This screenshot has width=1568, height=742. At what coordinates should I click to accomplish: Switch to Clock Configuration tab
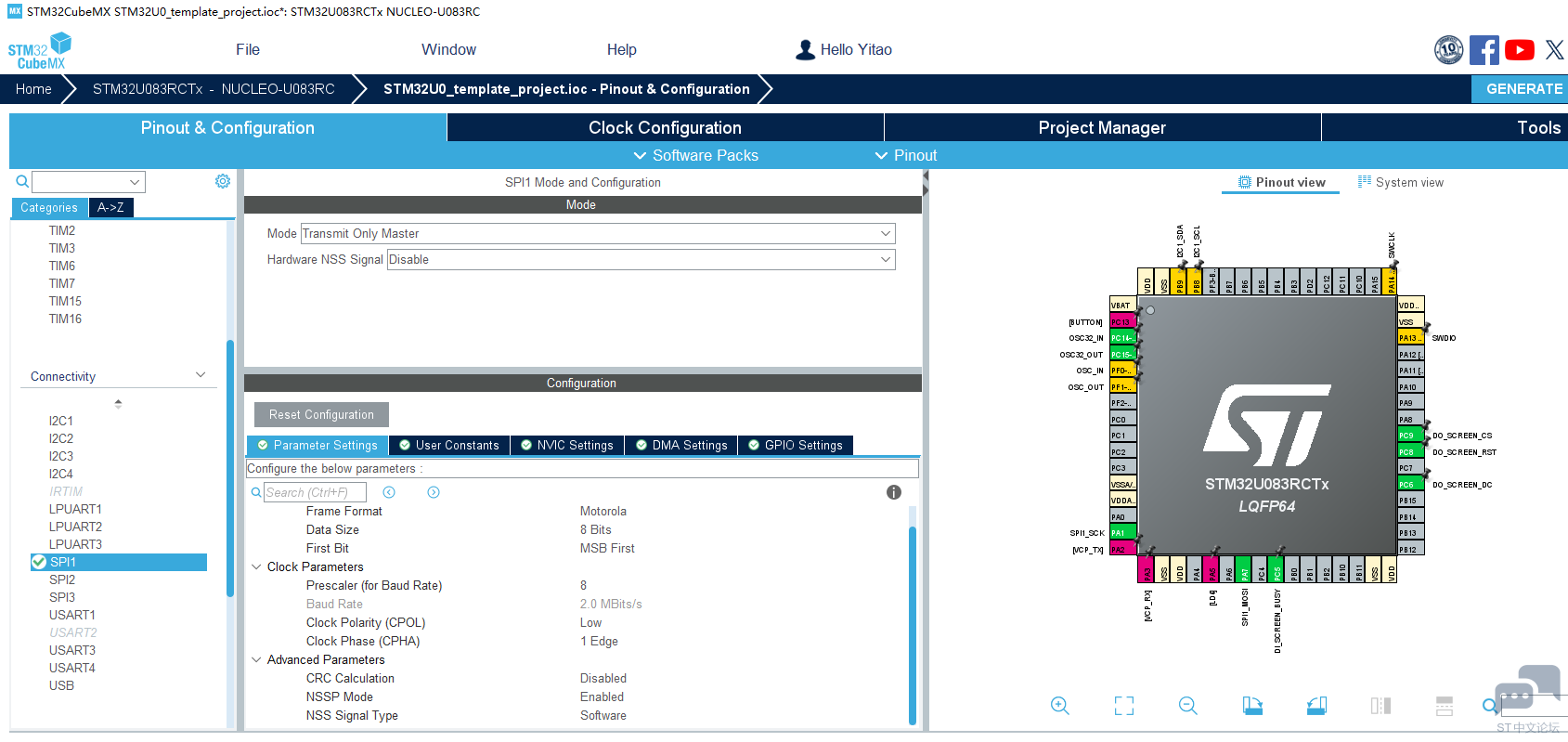pos(666,127)
